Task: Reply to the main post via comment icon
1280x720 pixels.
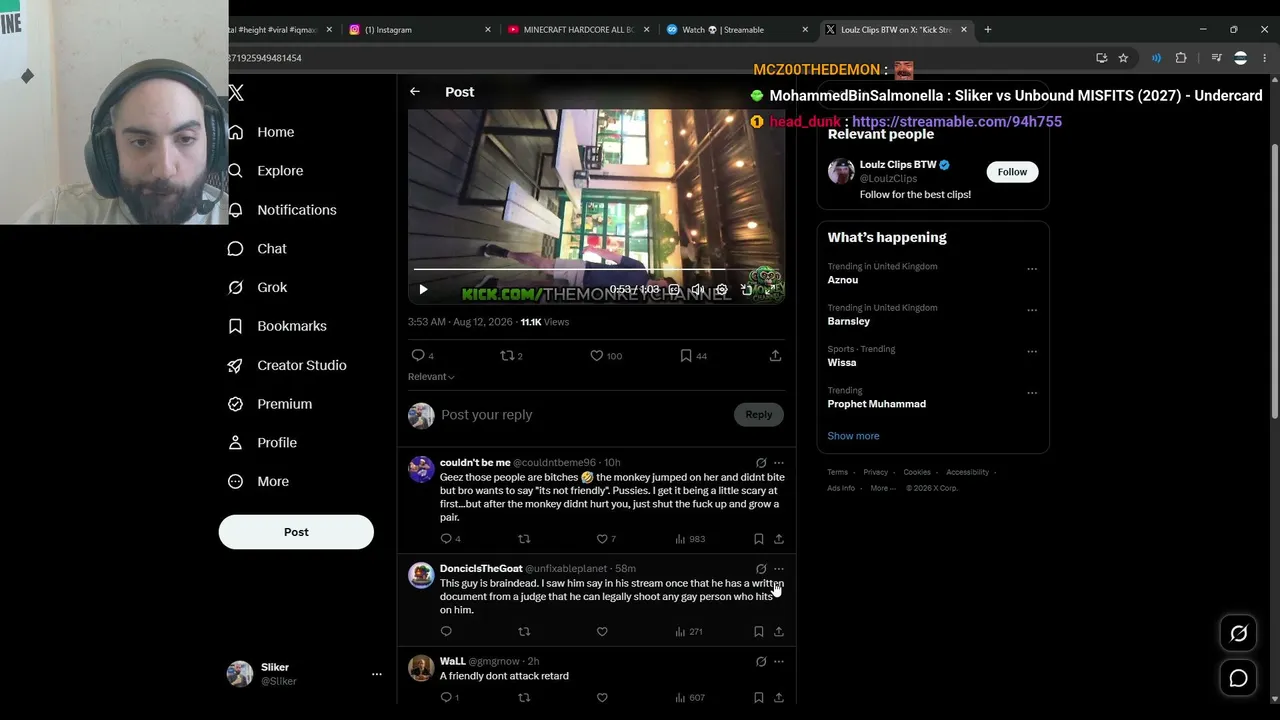Action: pyautogui.click(x=418, y=356)
